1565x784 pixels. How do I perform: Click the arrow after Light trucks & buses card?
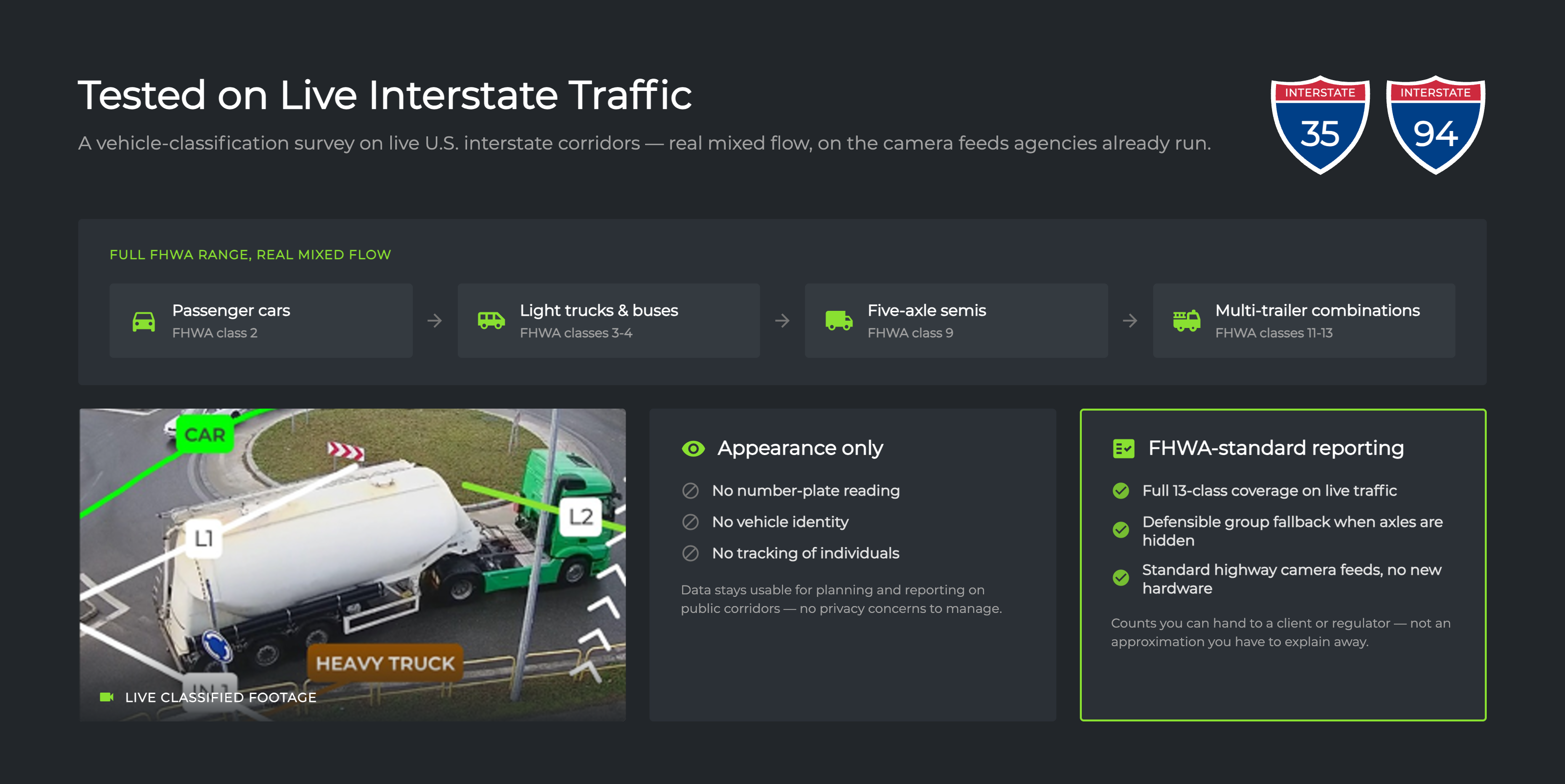[782, 321]
